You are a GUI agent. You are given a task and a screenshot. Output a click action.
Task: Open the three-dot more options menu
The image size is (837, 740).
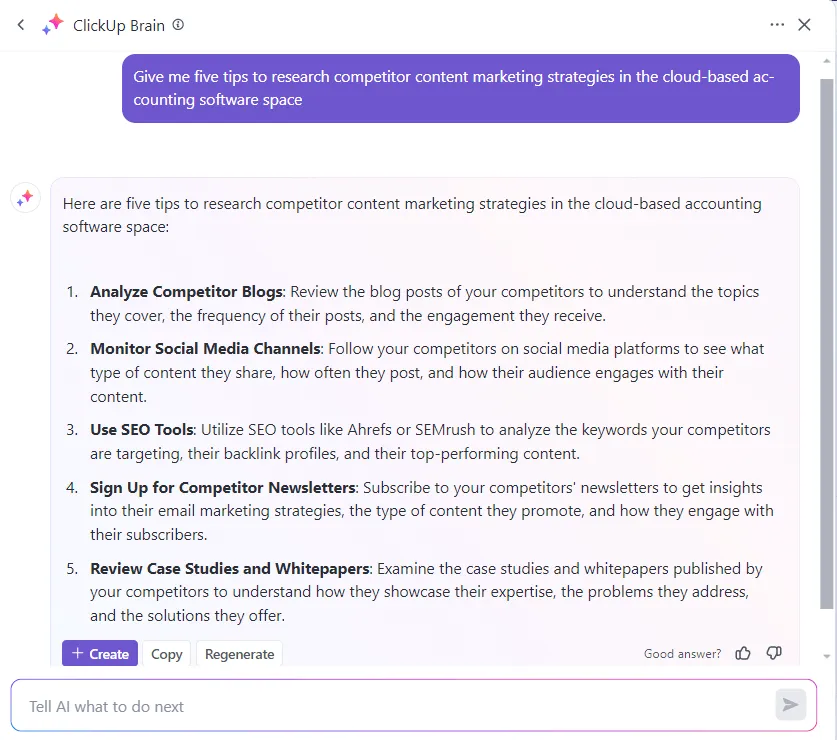777,25
